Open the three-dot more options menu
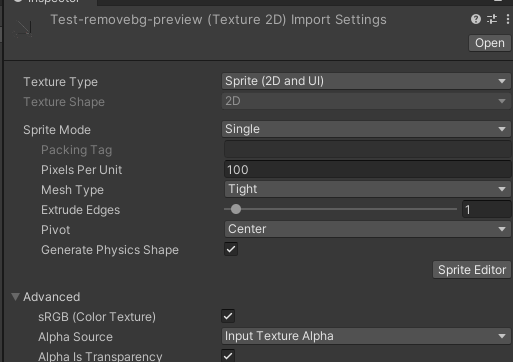The height and width of the screenshot is (362, 513). [x=507, y=19]
